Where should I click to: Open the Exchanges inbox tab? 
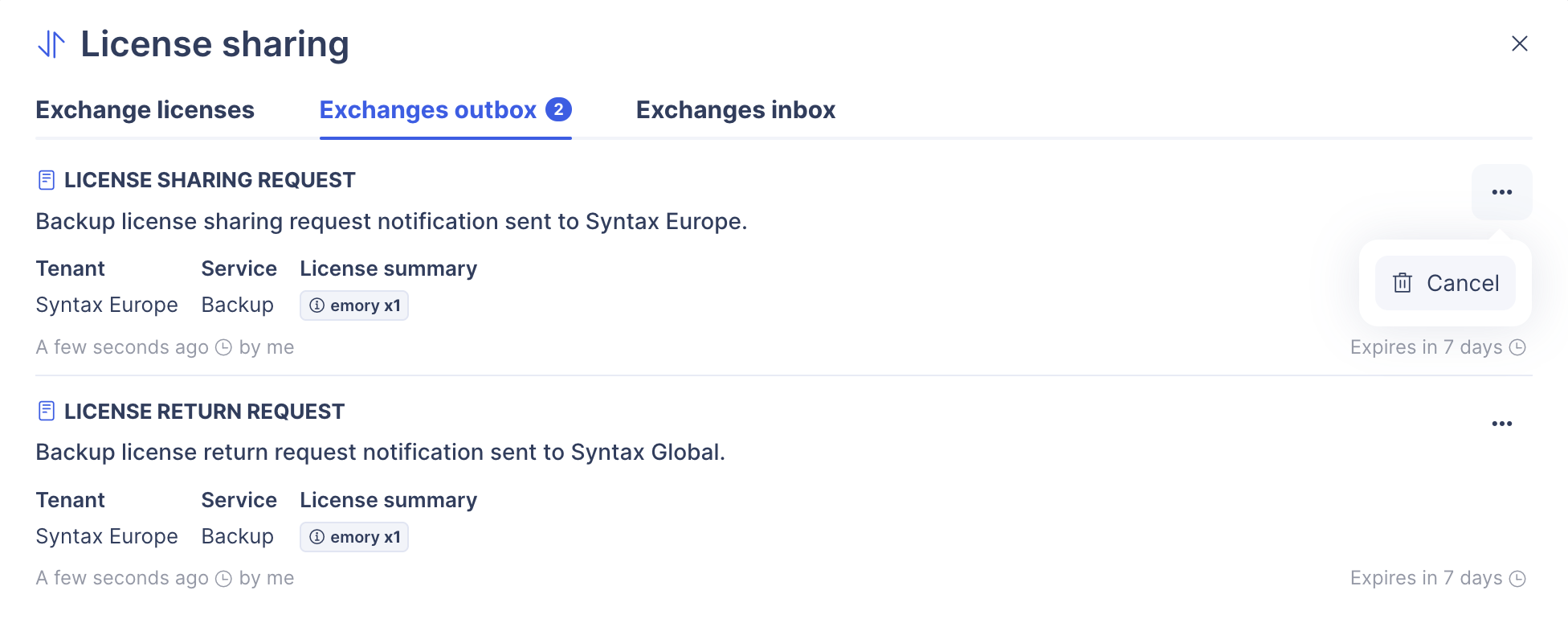click(x=735, y=110)
